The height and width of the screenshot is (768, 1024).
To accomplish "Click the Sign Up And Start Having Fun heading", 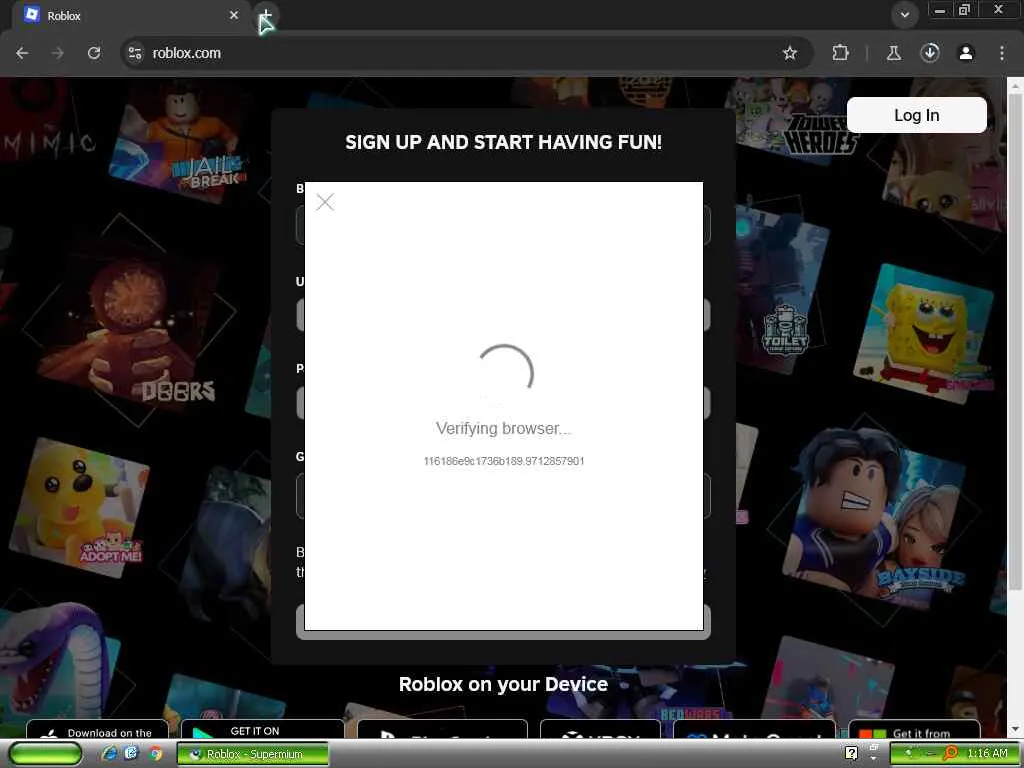I will click(x=504, y=142).
